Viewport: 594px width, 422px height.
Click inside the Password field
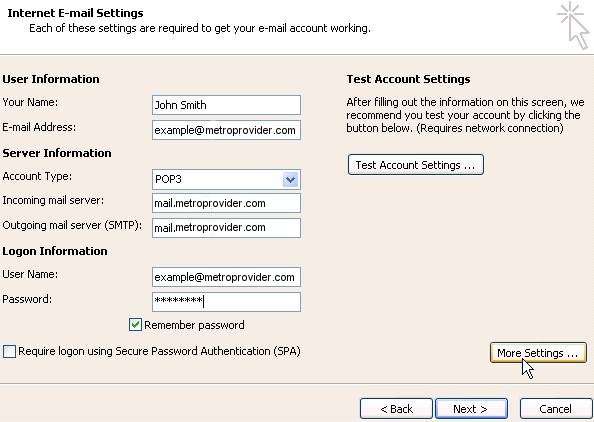pyautogui.click(x=226, y=302)
